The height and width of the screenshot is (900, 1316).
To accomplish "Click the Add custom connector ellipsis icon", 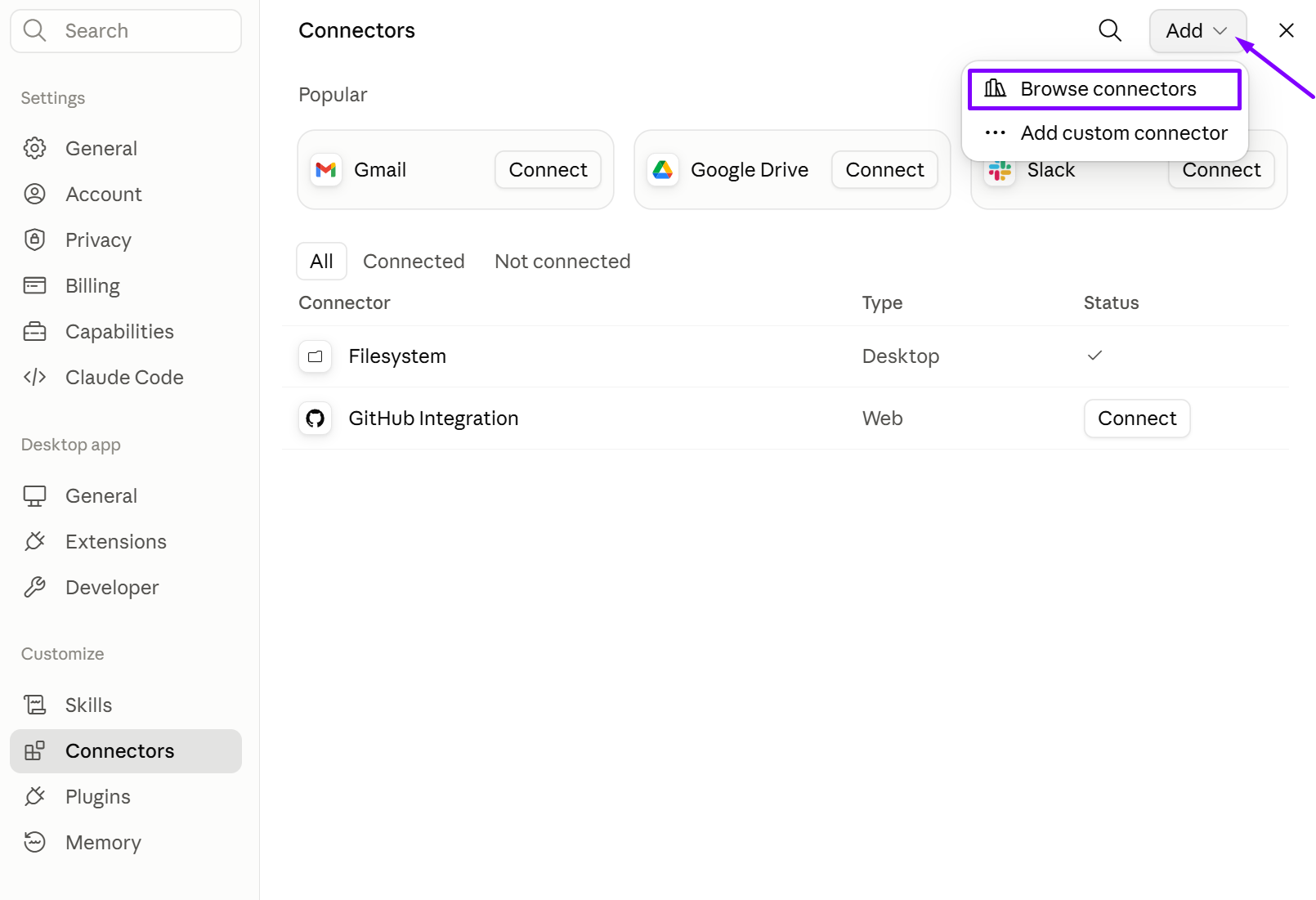I will 995,132.
